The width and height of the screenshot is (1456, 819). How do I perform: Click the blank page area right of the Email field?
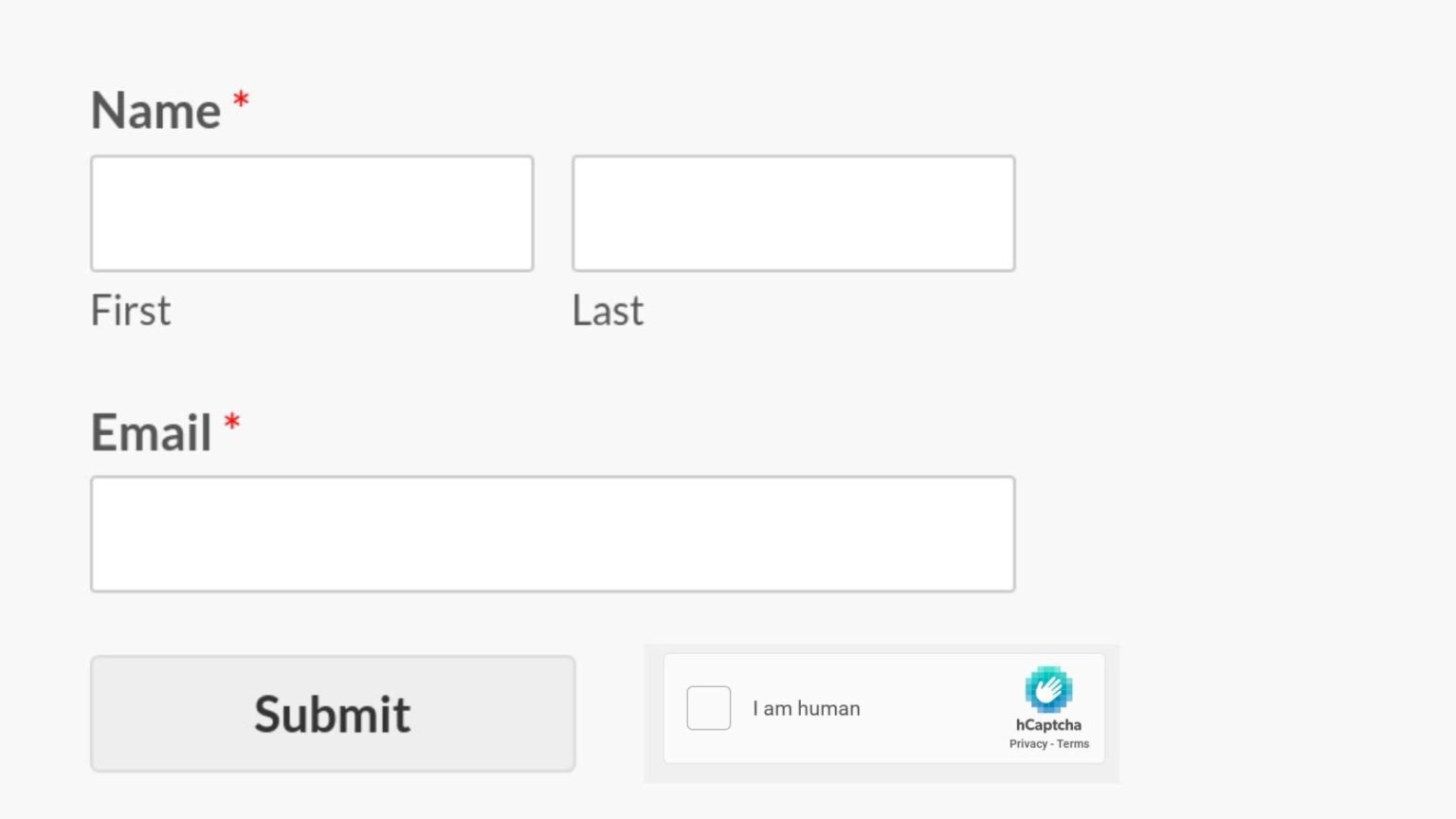click(x=1232, y=534)
